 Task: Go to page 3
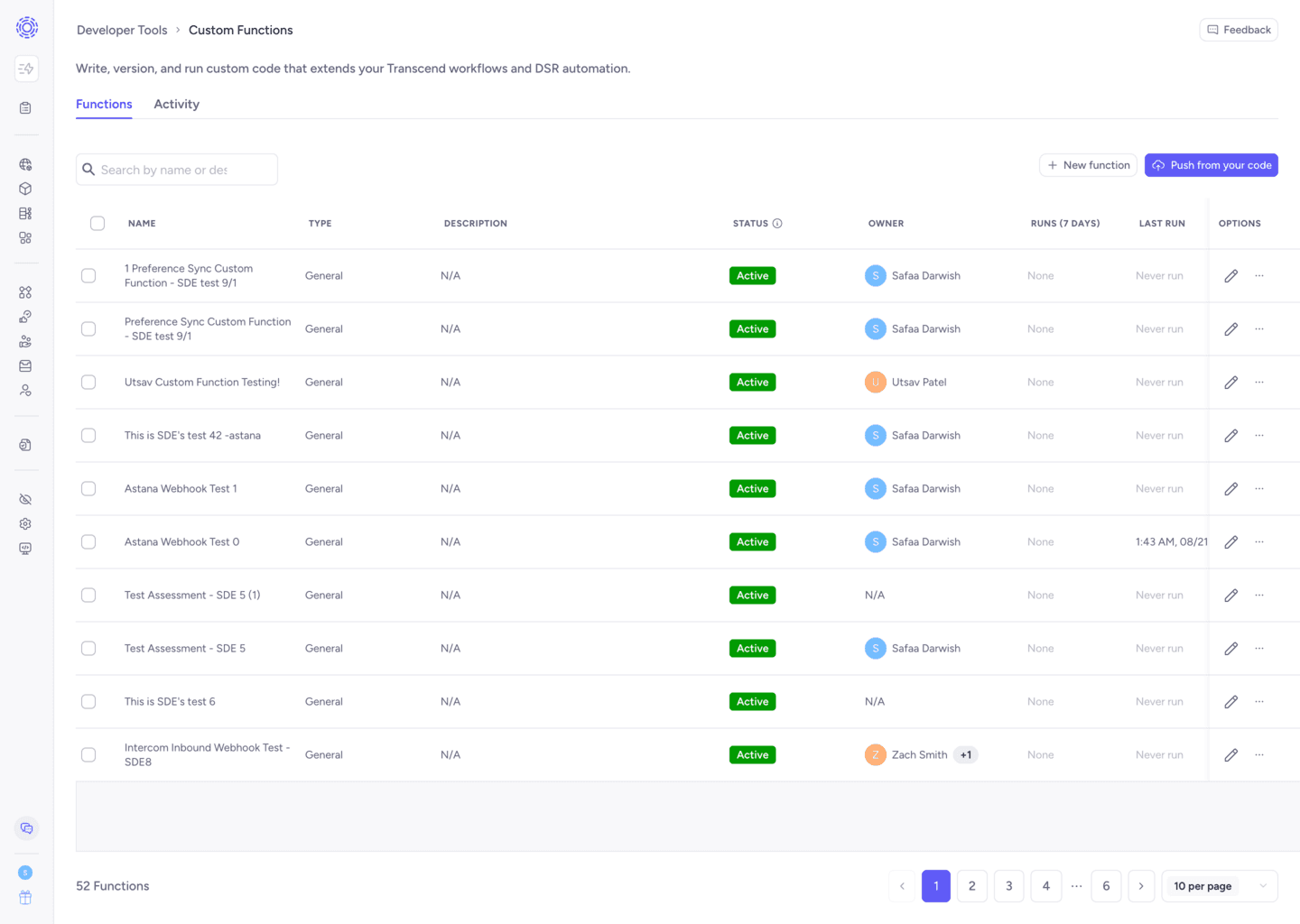point(1009,886)
